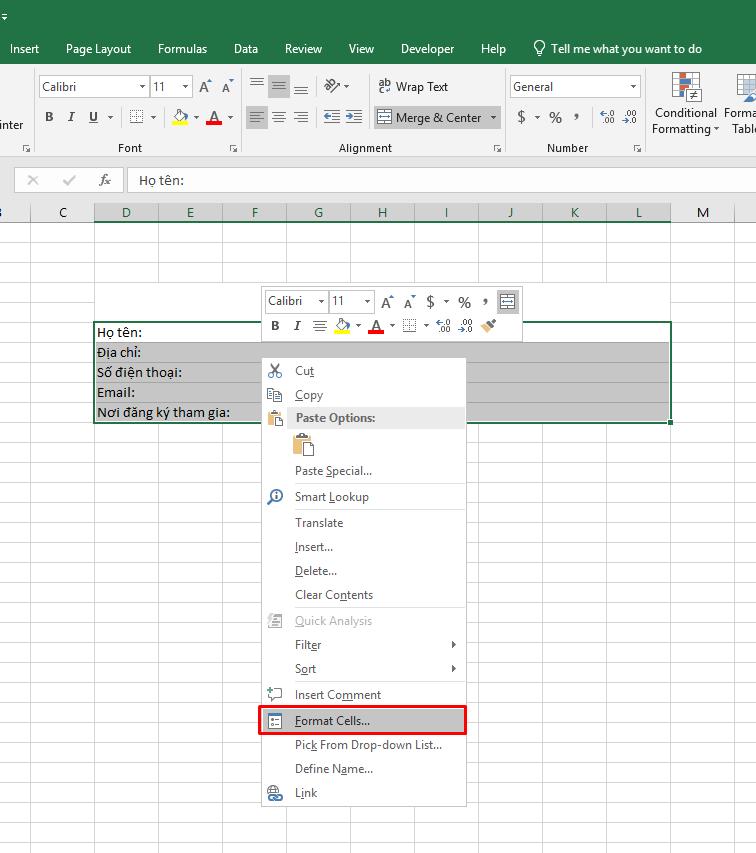Open the mini toolbar font size dropdown
Viewport: 756px width, 853px height.
pyautogui.click(x=368, y=301)
